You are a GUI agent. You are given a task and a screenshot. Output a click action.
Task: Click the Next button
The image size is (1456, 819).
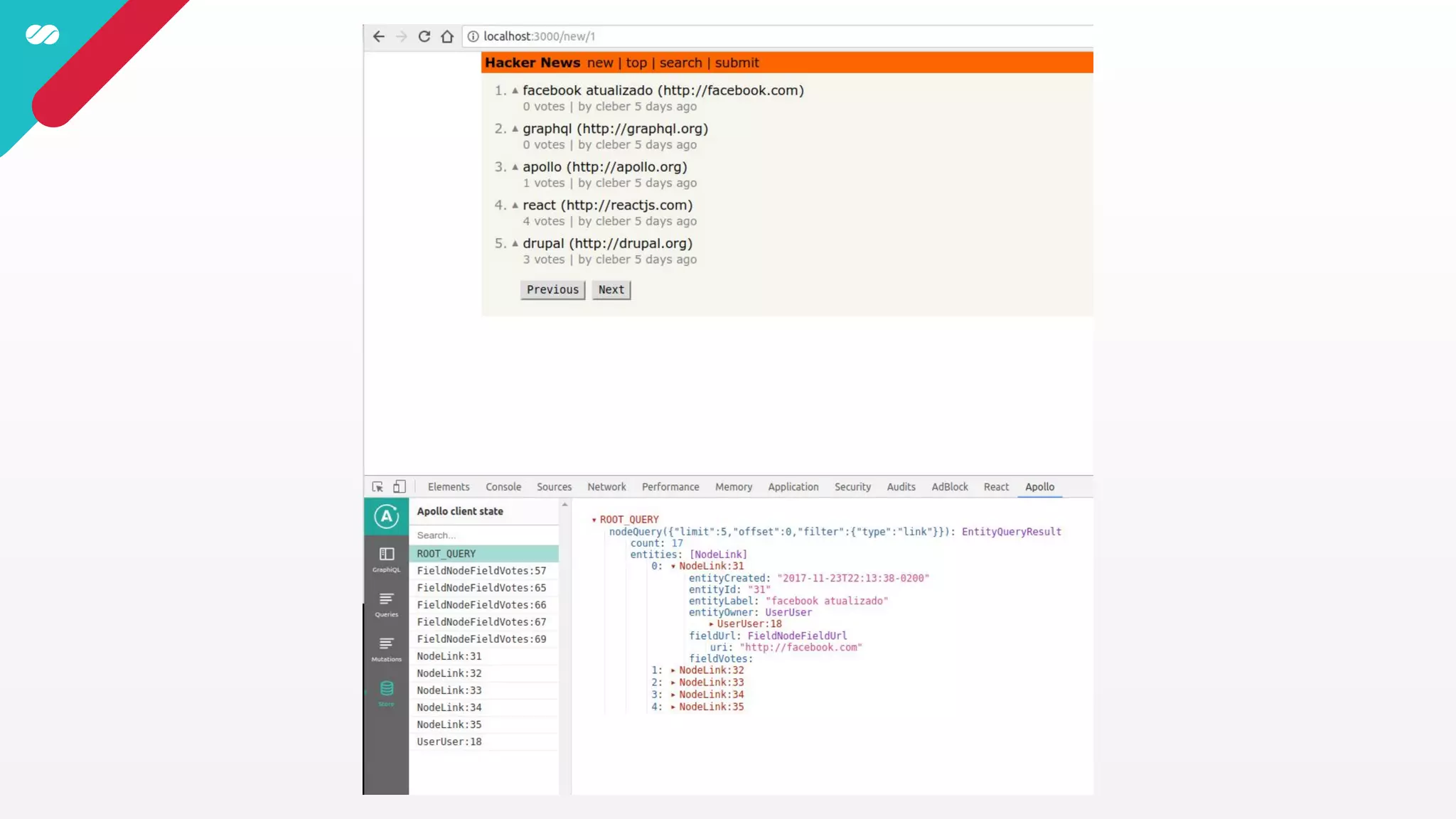pos(611,290)
